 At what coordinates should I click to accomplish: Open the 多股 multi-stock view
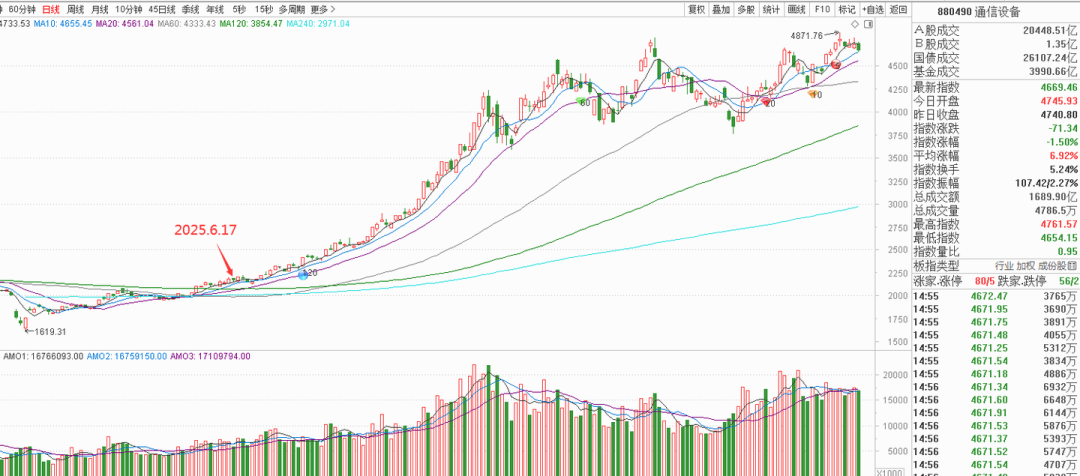pos(746,10)
